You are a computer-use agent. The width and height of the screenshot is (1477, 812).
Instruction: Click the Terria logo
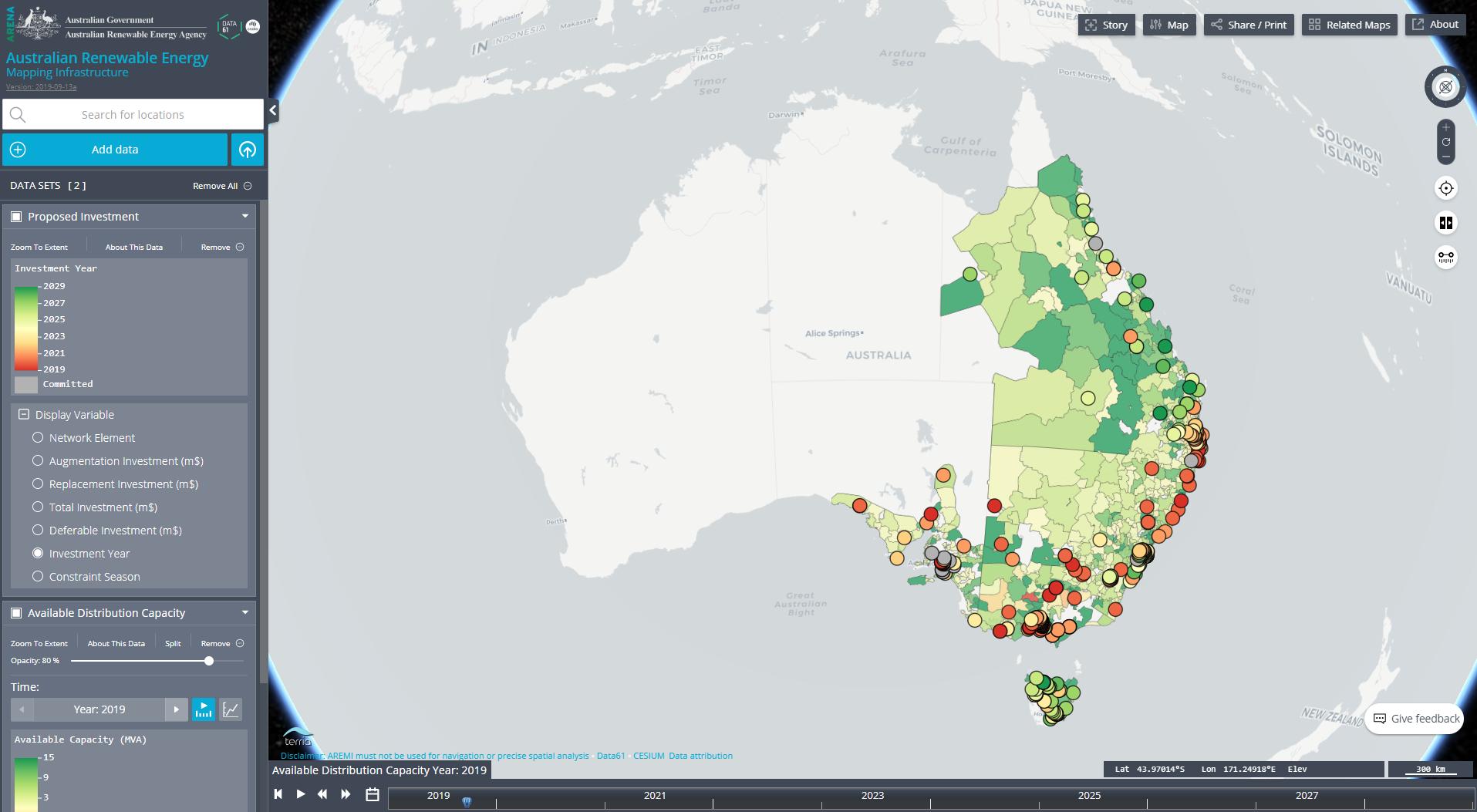point(298,736)
